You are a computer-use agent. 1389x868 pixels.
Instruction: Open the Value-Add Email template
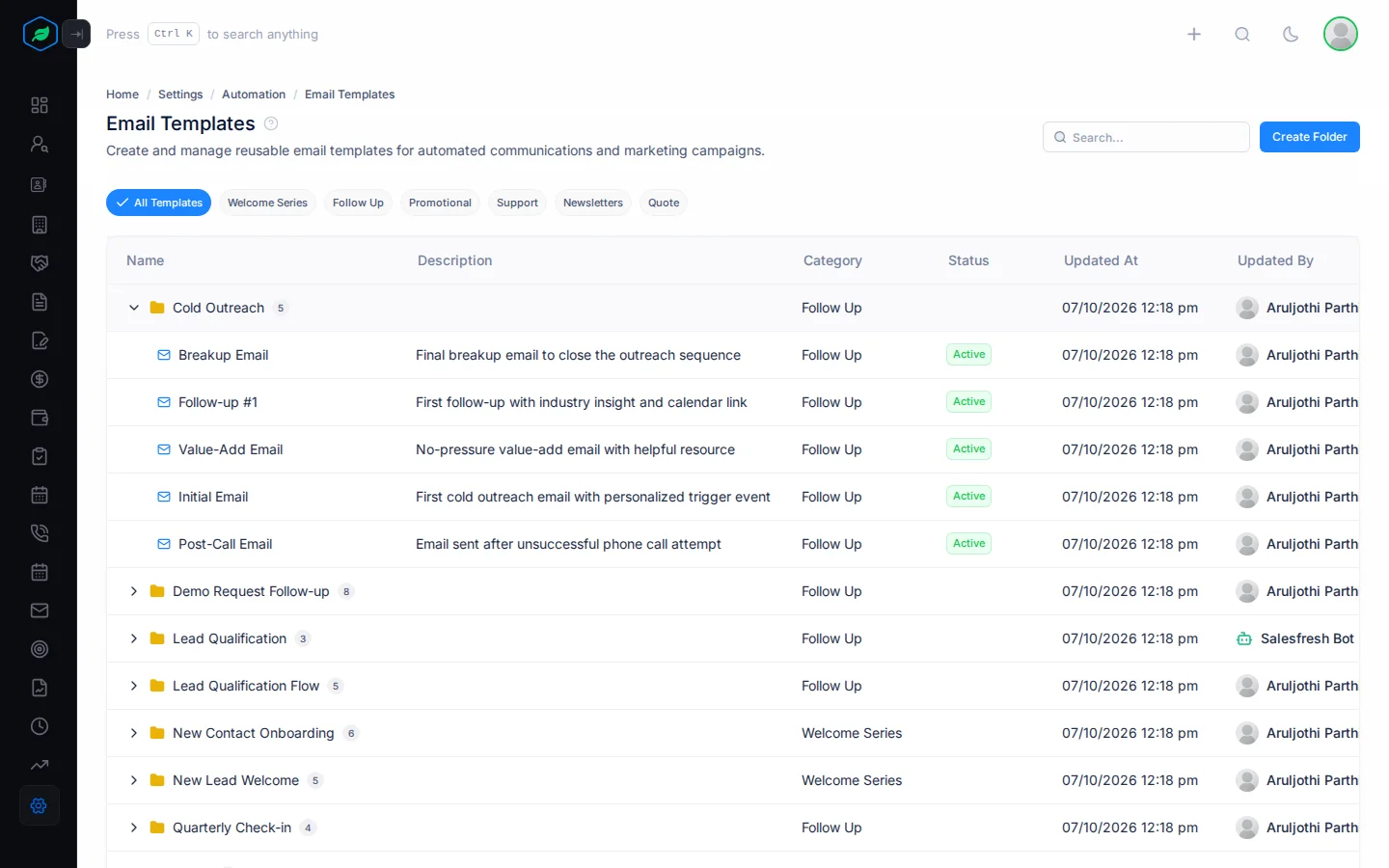[x=231, y=449]
